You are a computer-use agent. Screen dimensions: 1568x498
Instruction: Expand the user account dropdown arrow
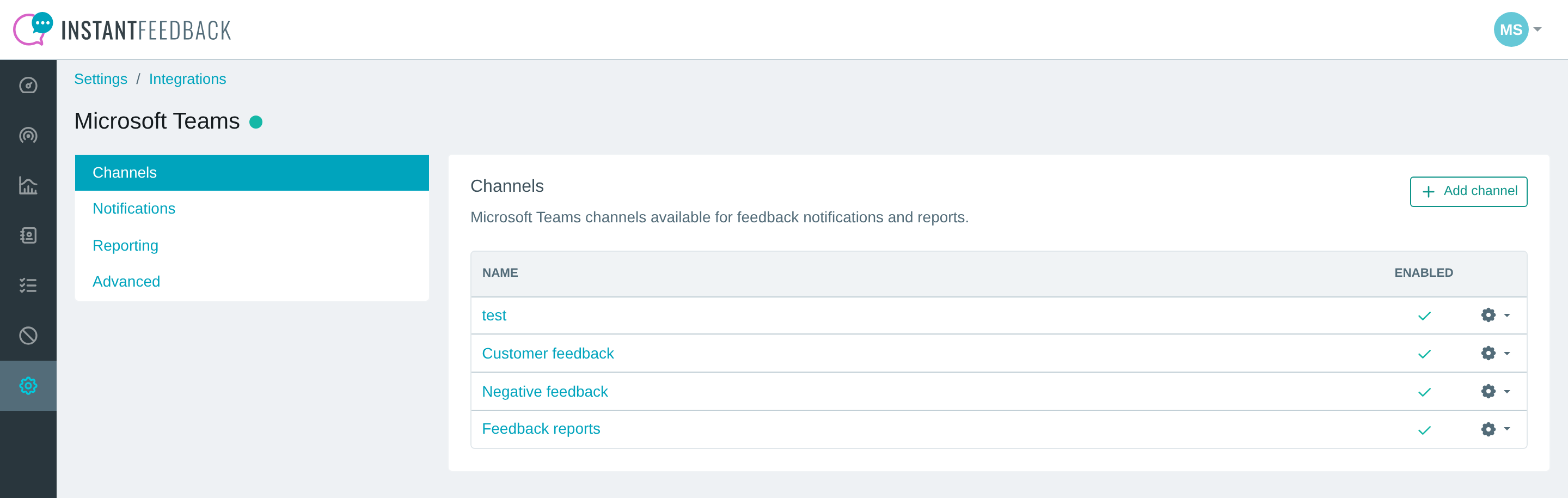[1538, 29]
